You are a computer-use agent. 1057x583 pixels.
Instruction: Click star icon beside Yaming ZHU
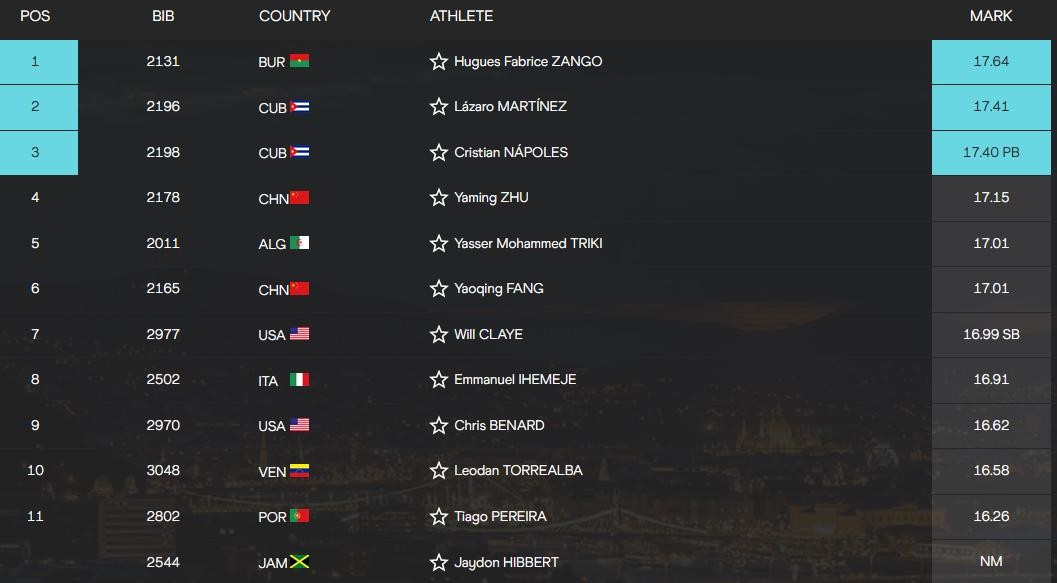point(438,198)
